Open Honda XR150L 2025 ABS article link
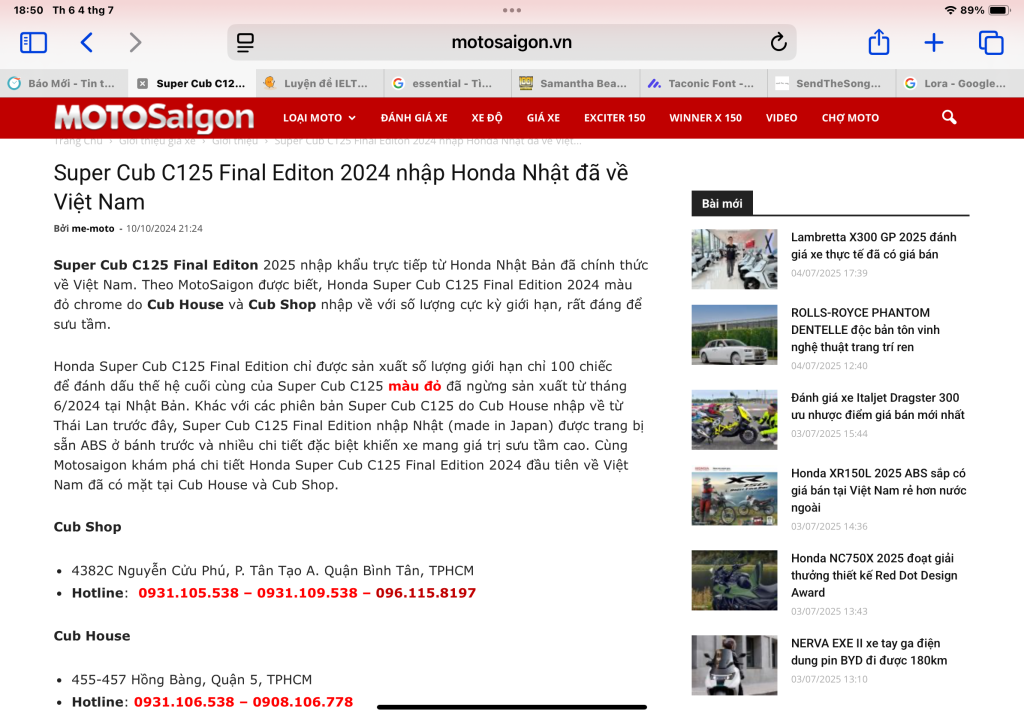Screen dimensions: 1024x716 [878, 491]
